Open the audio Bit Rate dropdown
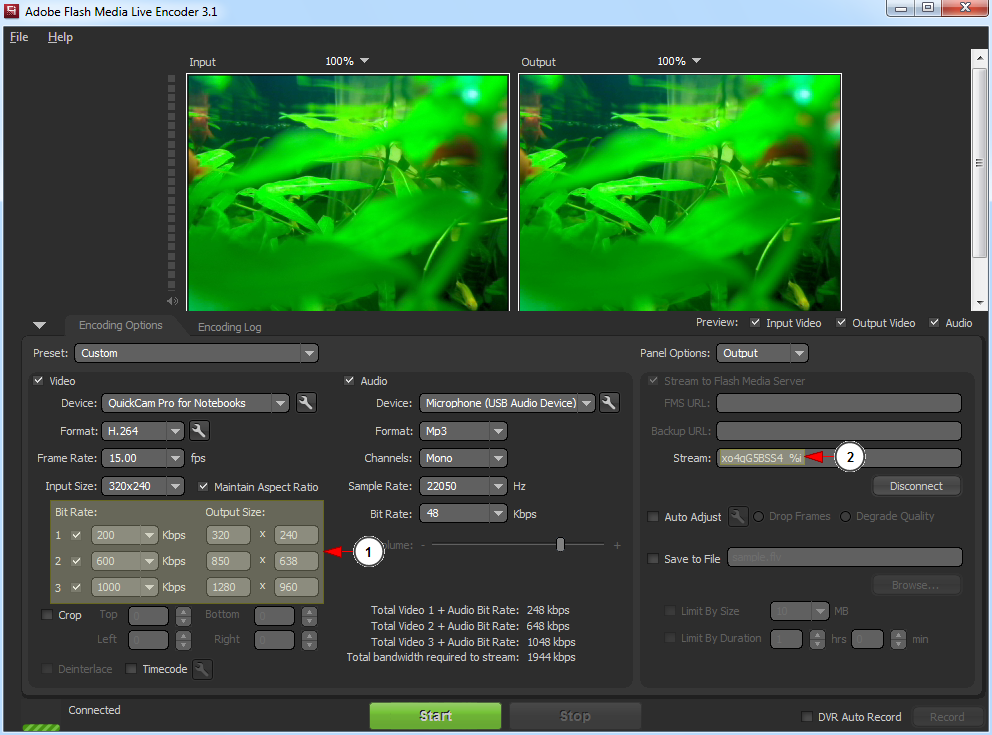992x735 pixels. click(x=463, y=514)
